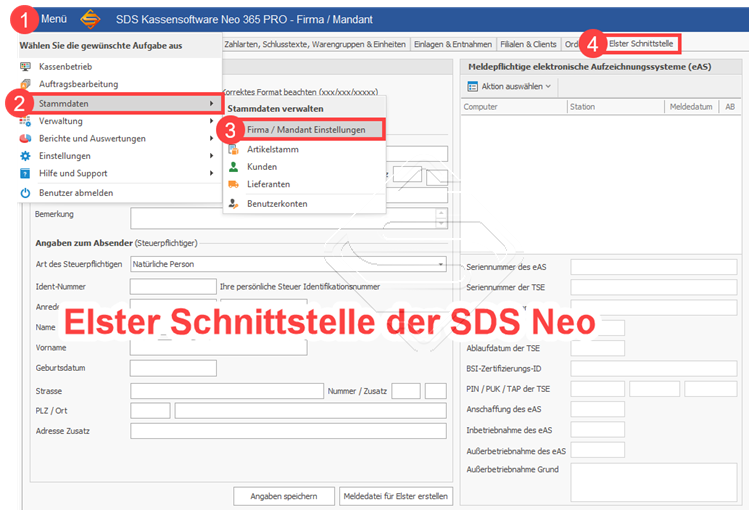Open Aktion auswählen dropdown
This screenshot has width=749, height=510.
509,86
